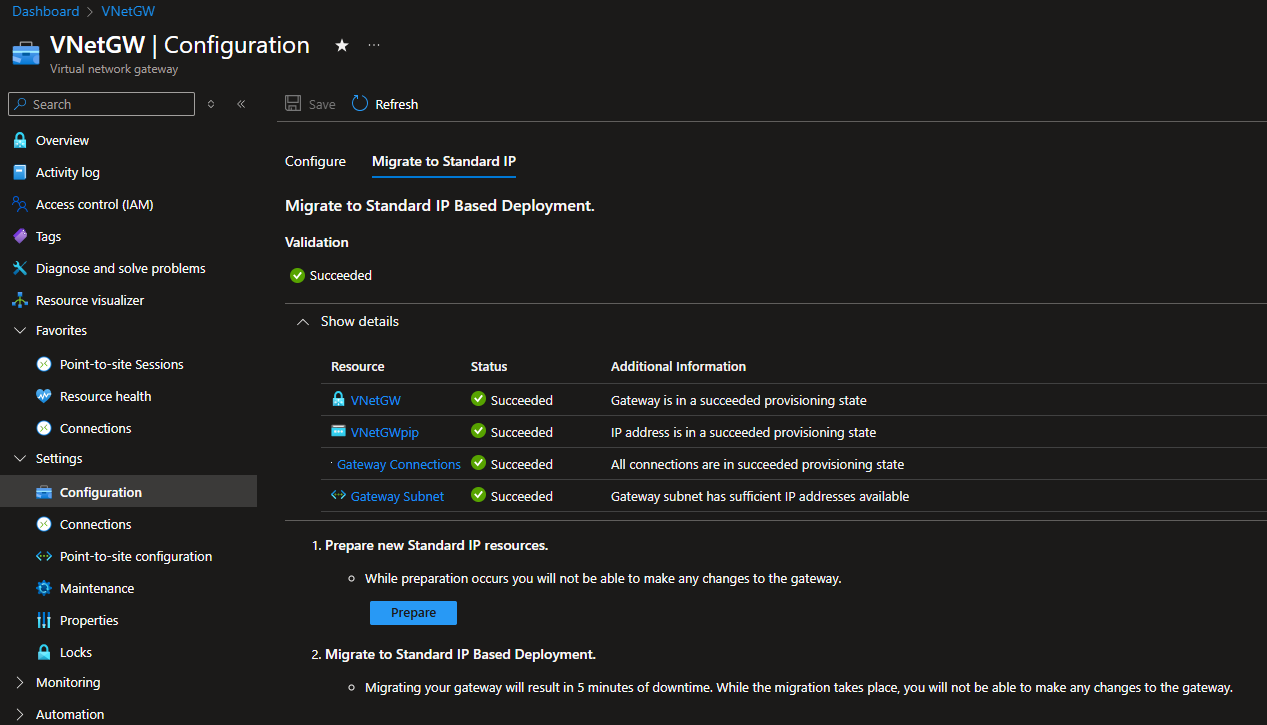Select the Migrate to Standard IP tab
The width and height of the screenshot is (1267, 725).
[x=443, y=161]
